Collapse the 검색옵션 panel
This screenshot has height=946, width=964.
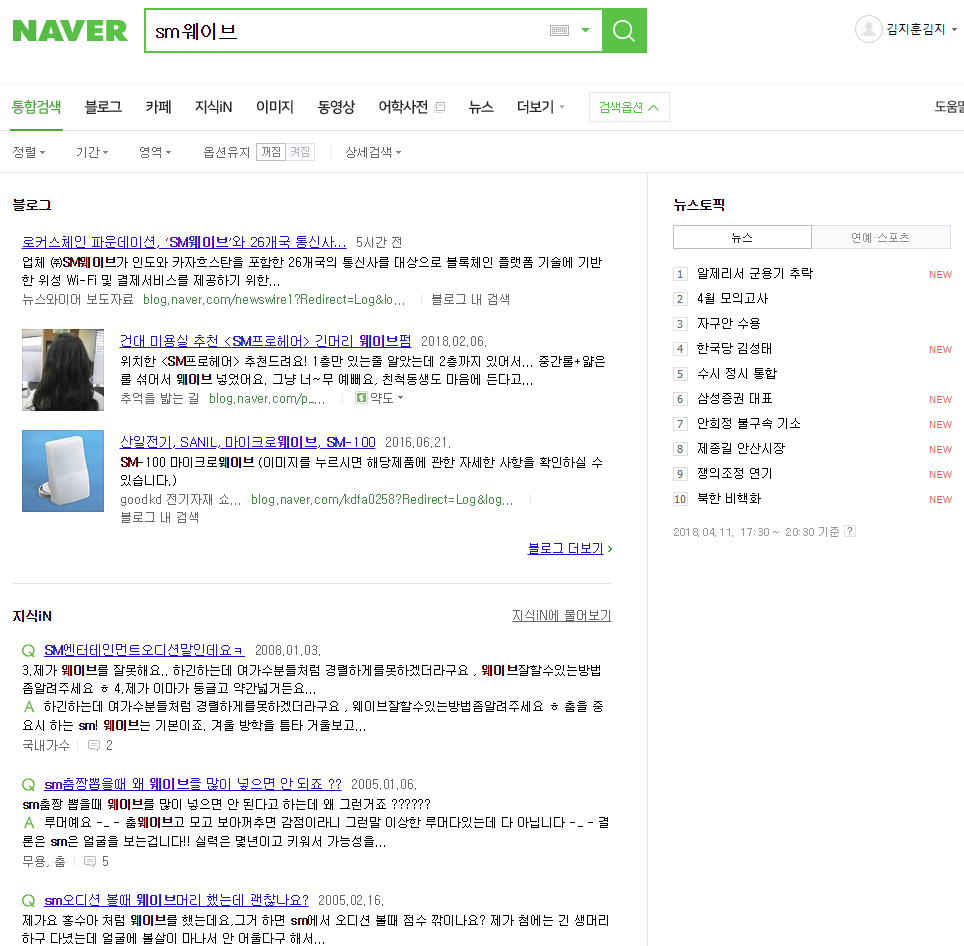pos(629,107)
